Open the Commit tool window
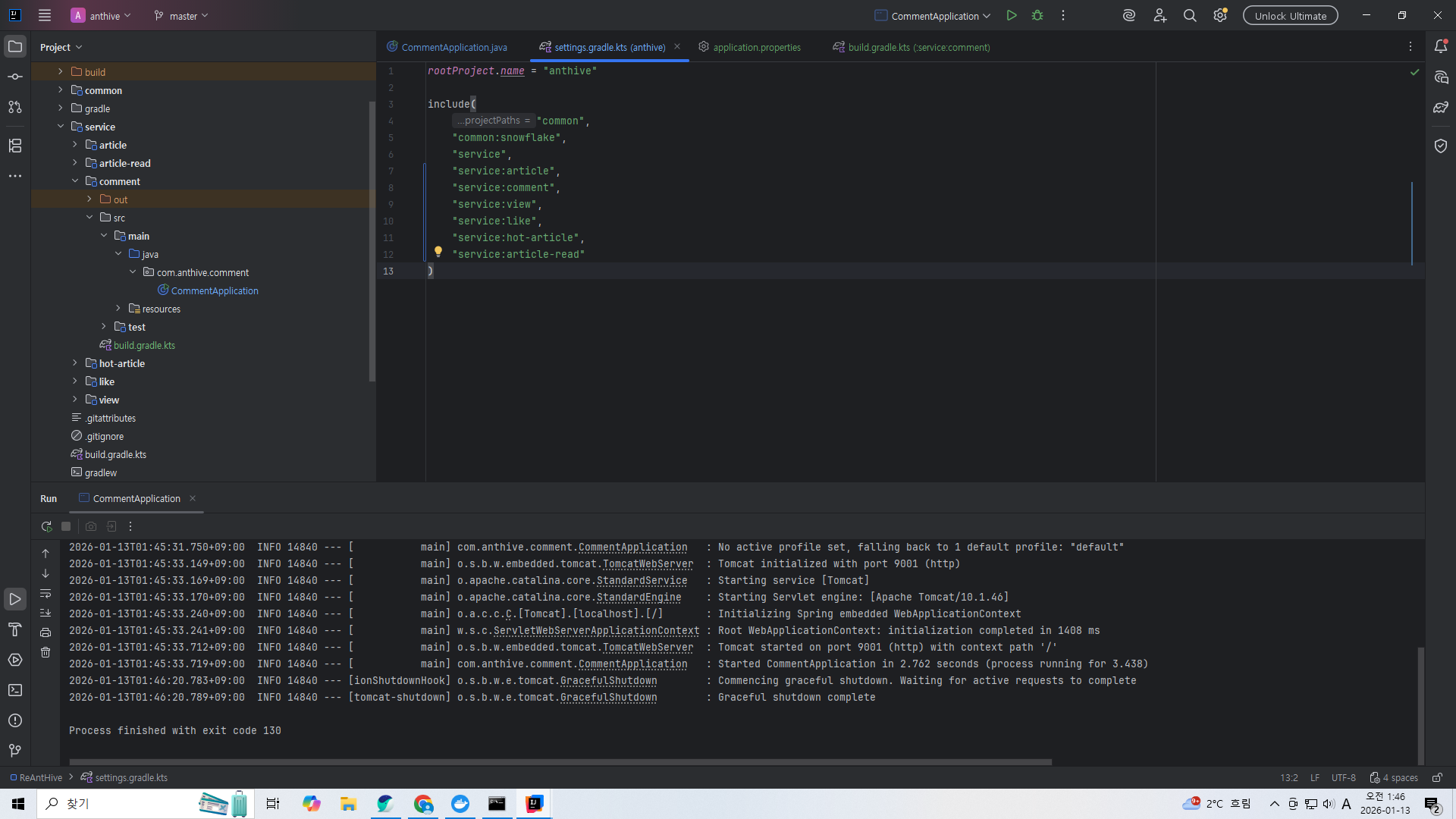 point(15,77)
